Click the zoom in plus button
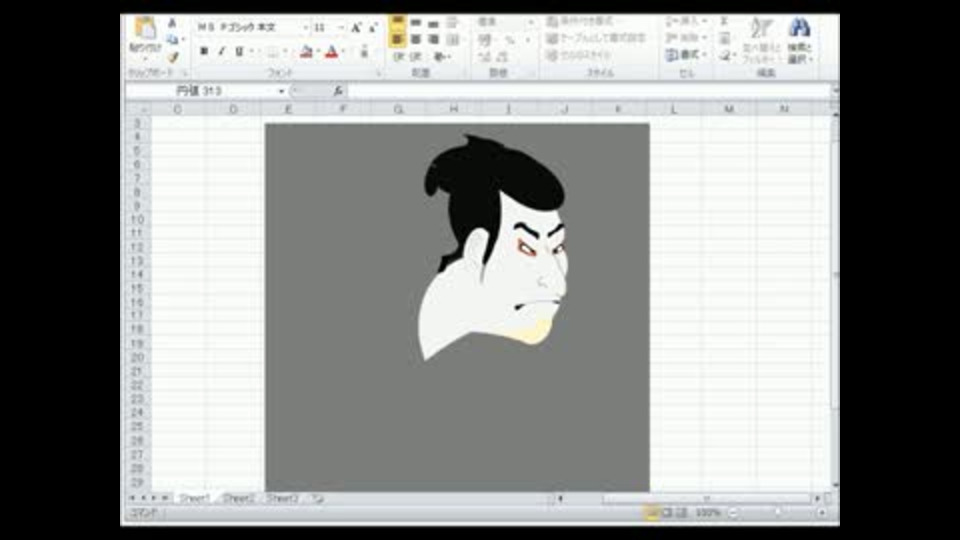This screenshot has height=540, width=960. (x=822, y=512)
